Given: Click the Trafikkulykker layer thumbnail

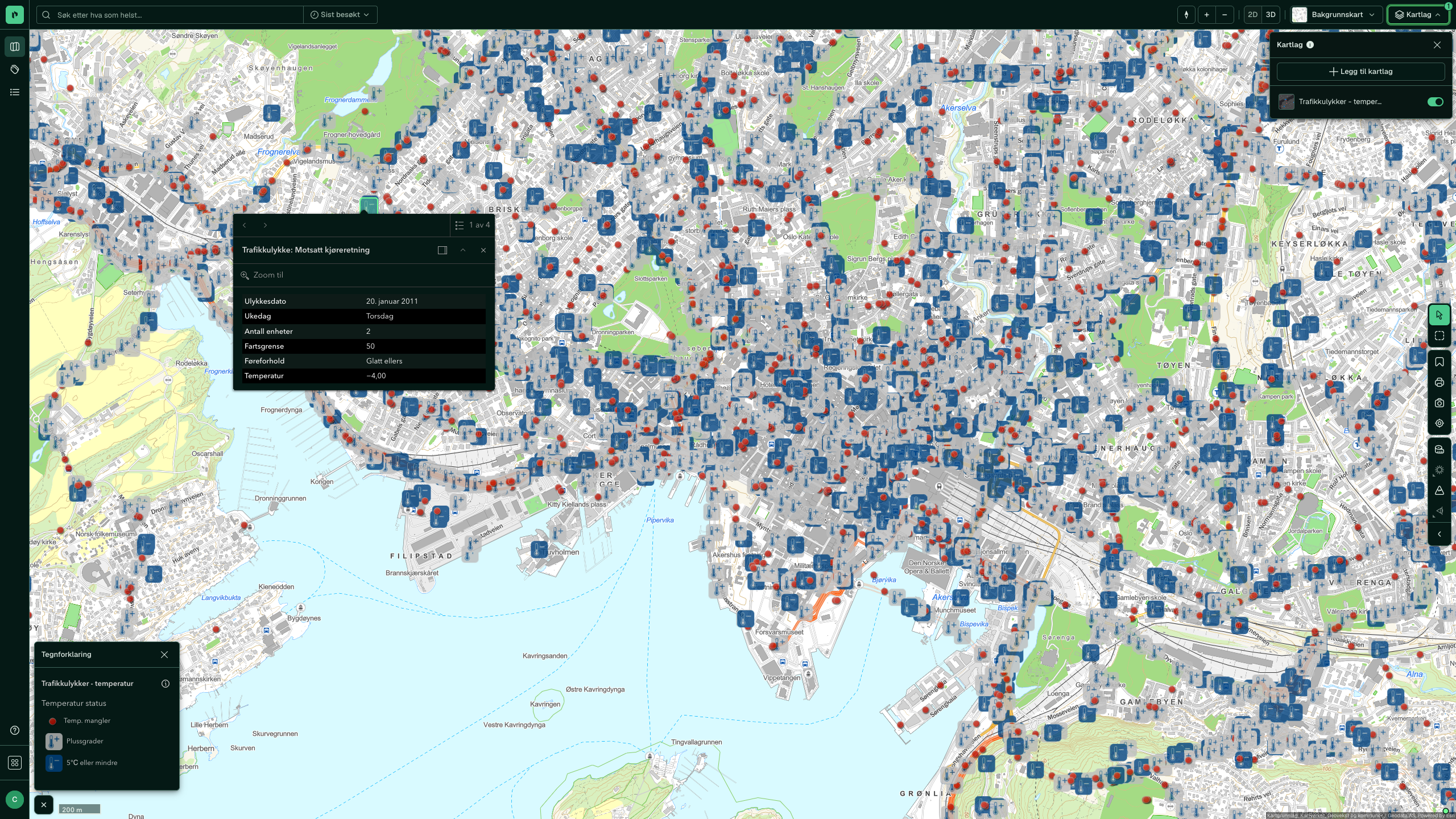Looking at the screenshot, I should click(x=1286, y=102).
